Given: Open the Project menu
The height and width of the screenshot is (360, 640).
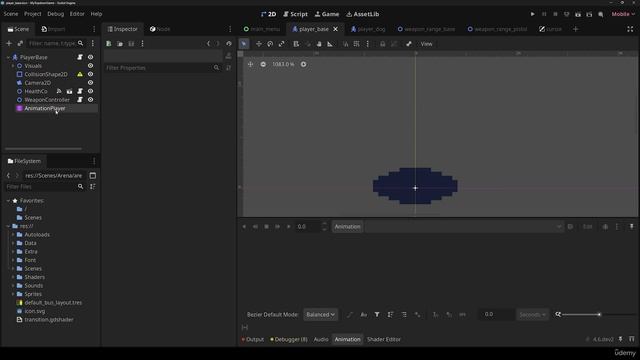Looking at the screenshot, I should [33, 14].
